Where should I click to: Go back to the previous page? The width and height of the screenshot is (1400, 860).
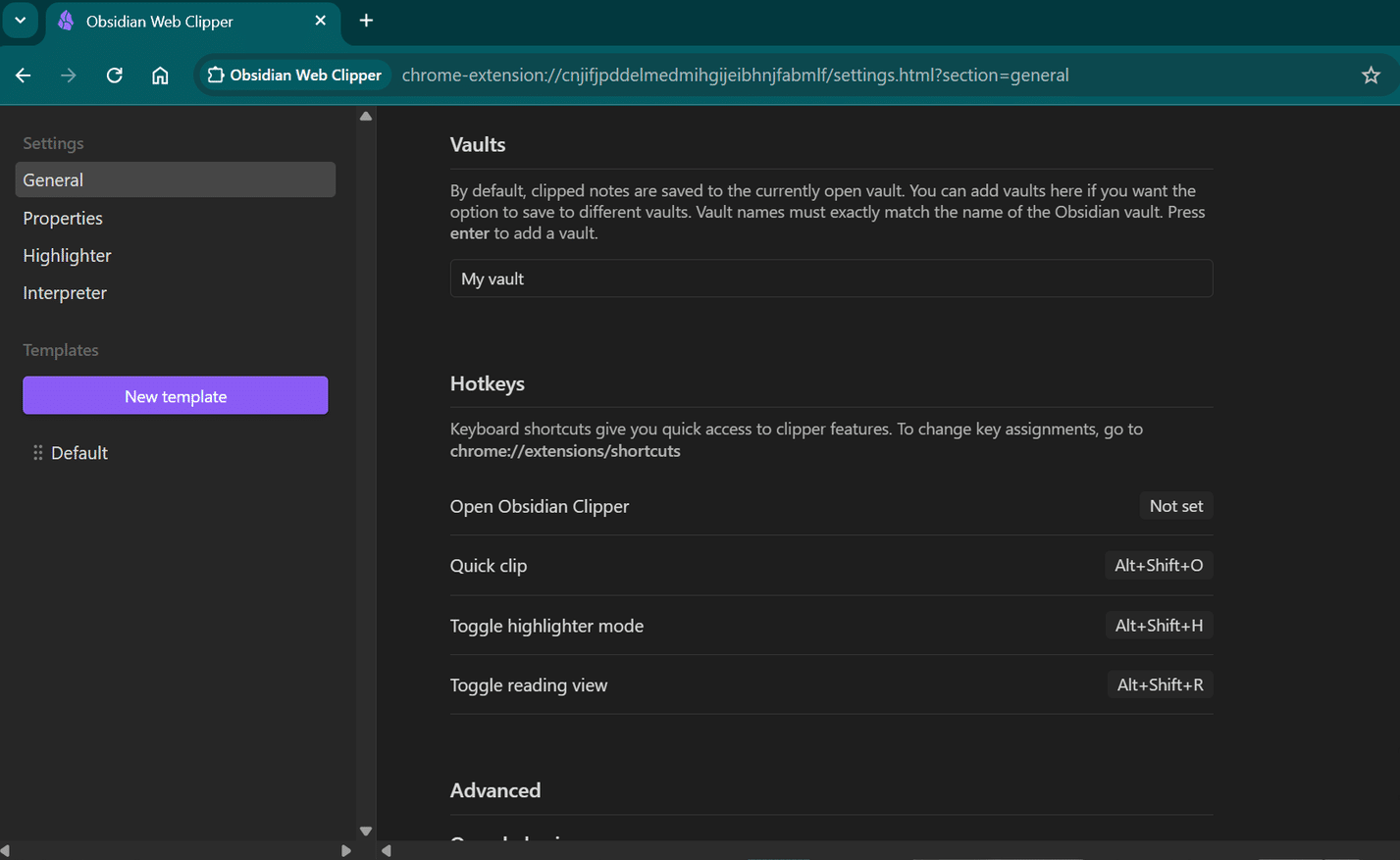tap(24, 76)
